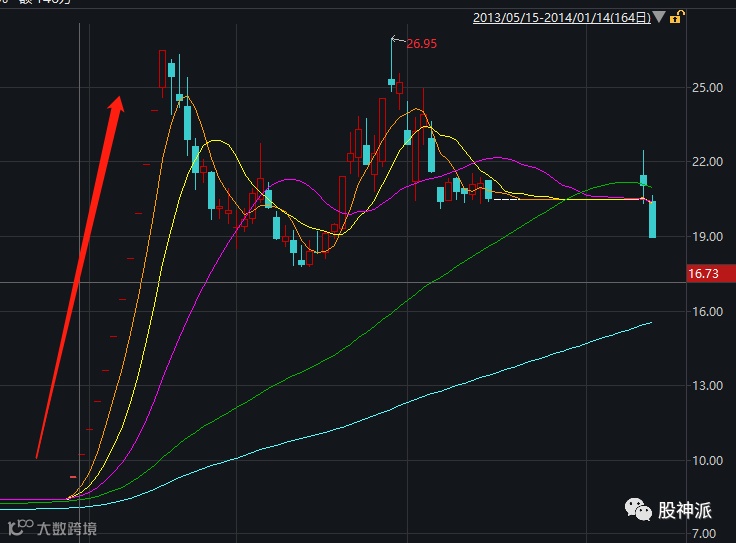The width and height of the screenshot is (736, 543).
Task: Click the red 16.73 current price tag
Action: tap(711, 273)
